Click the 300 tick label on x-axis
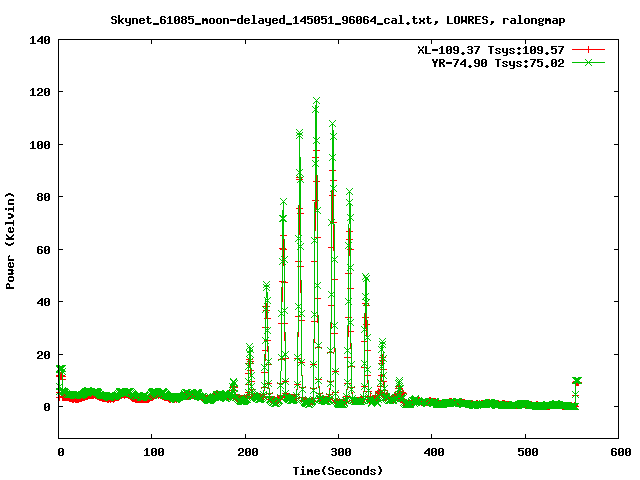Image resolution: width=640 pixels, height=480 pixels. [x=338, y=452]
